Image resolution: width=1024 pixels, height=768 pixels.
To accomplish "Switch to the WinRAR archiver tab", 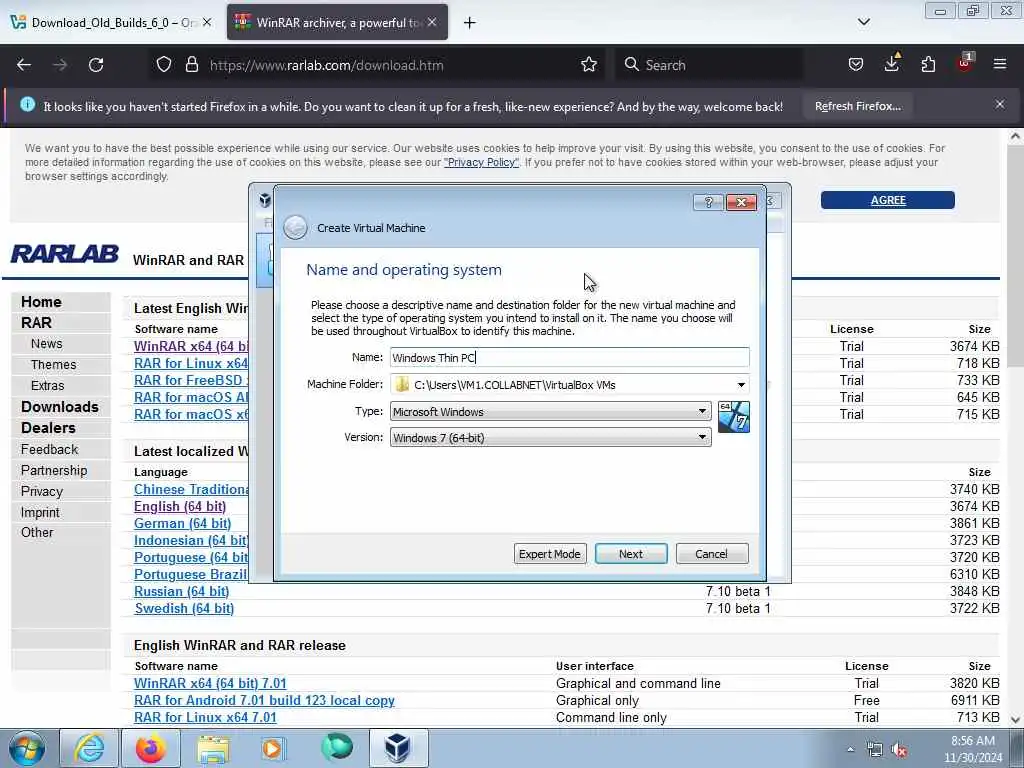I will point(337,22).
